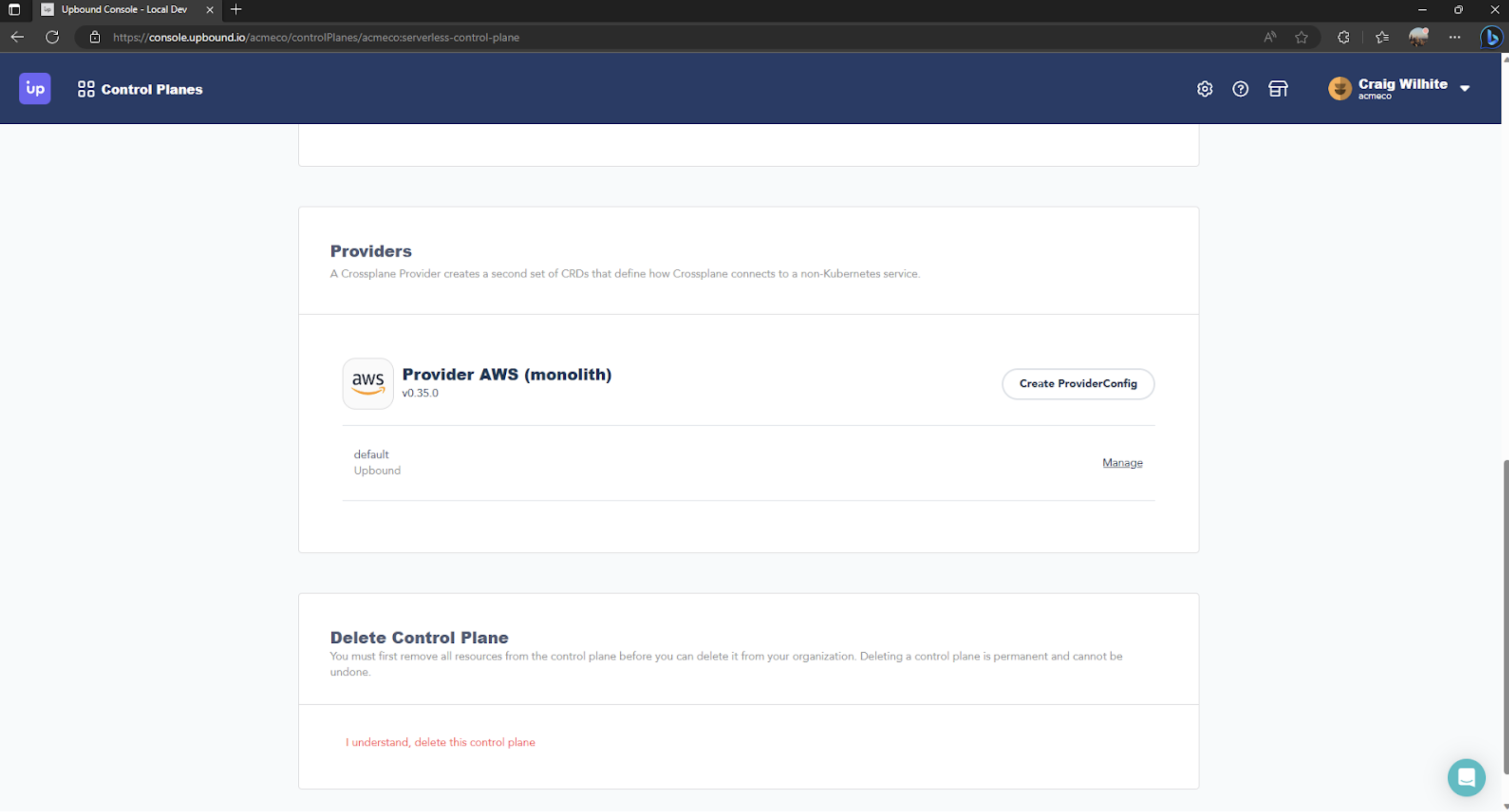
Task: Open a new browser tab
Action: [x=236, y=9]
